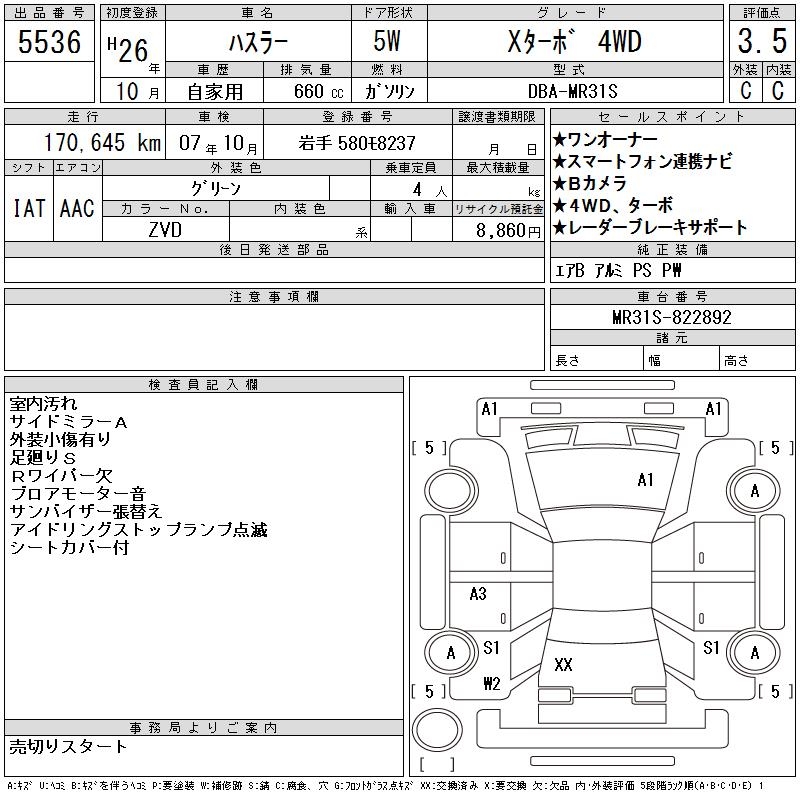Viewport: 800px width, 800px height.
Task: Select the first registration year H26
Action: pyautogui.click(x=128, y=49)
